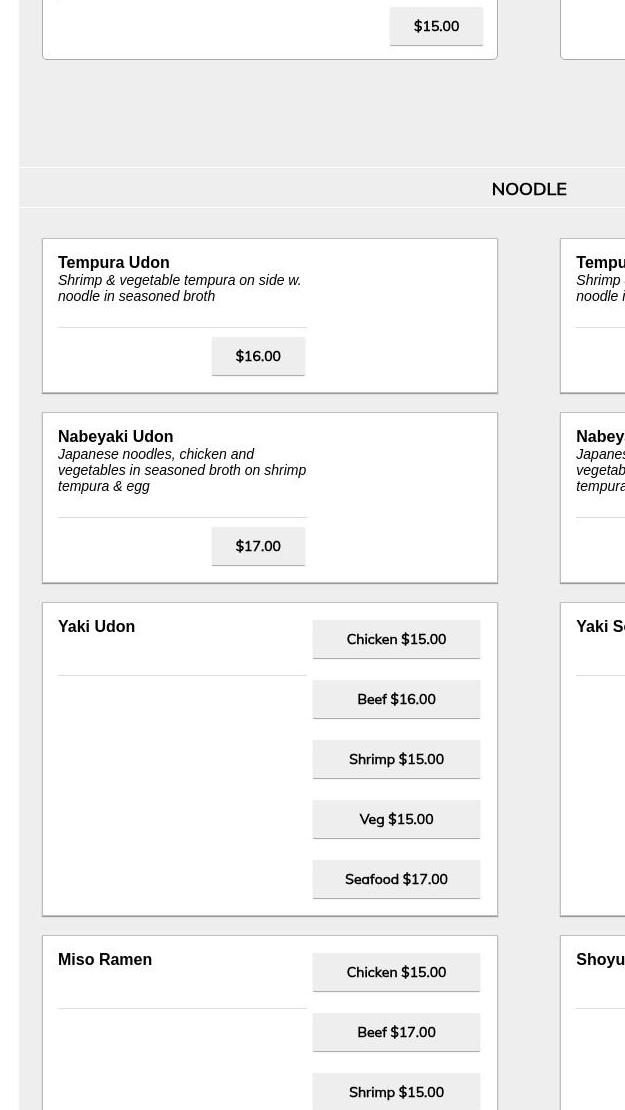This screenshot has height=1110, width=625.
Task: Click the NOODLE section heading
Action: pos(529,189)
